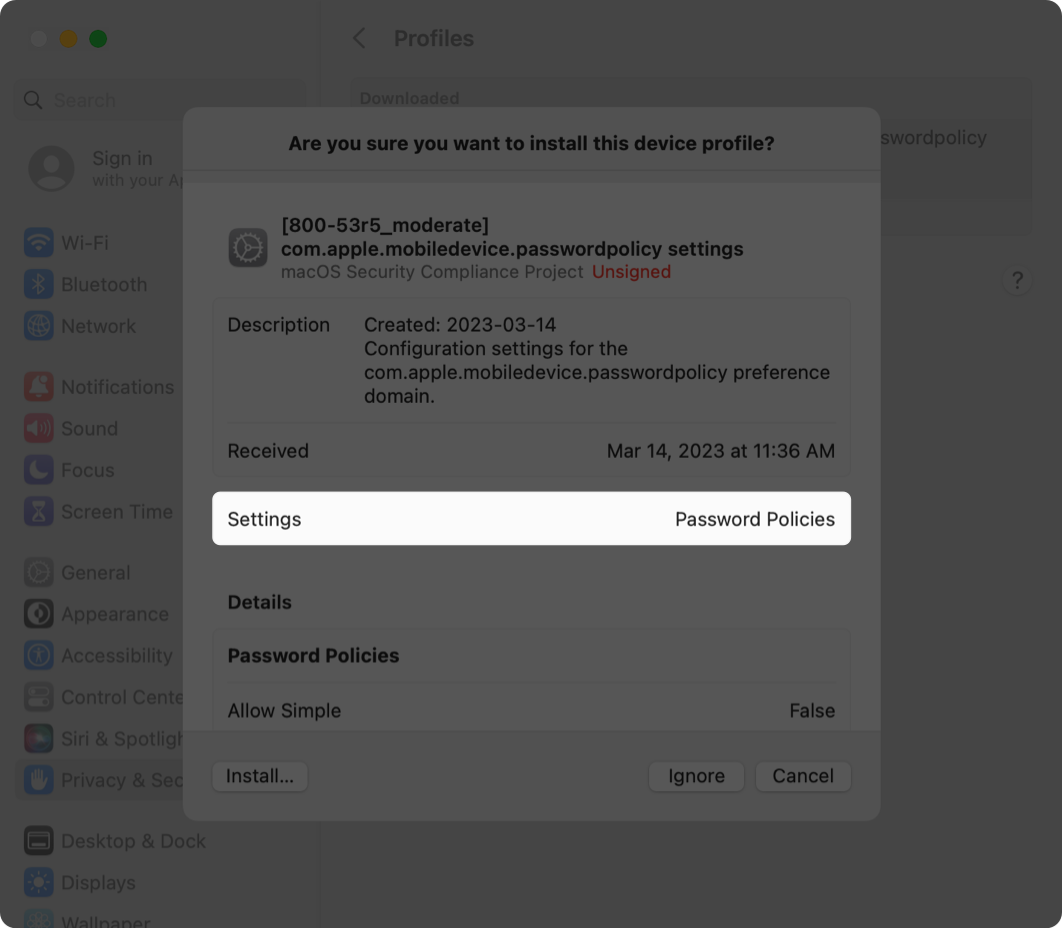This screenshot has width=1062, height=928.
Task: Click the background swordpolicy profile entry
Action: coord(934,138)
